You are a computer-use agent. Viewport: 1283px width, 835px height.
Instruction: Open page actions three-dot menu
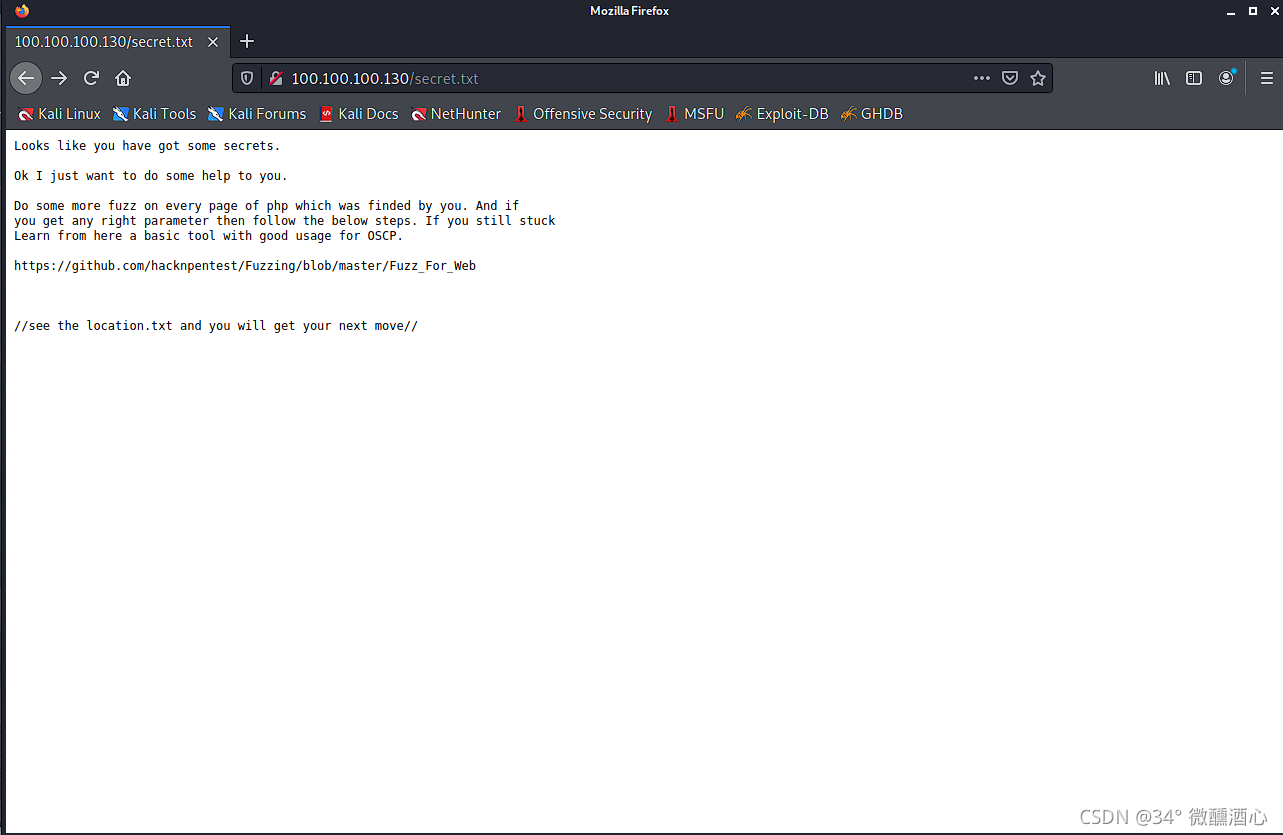982,78
